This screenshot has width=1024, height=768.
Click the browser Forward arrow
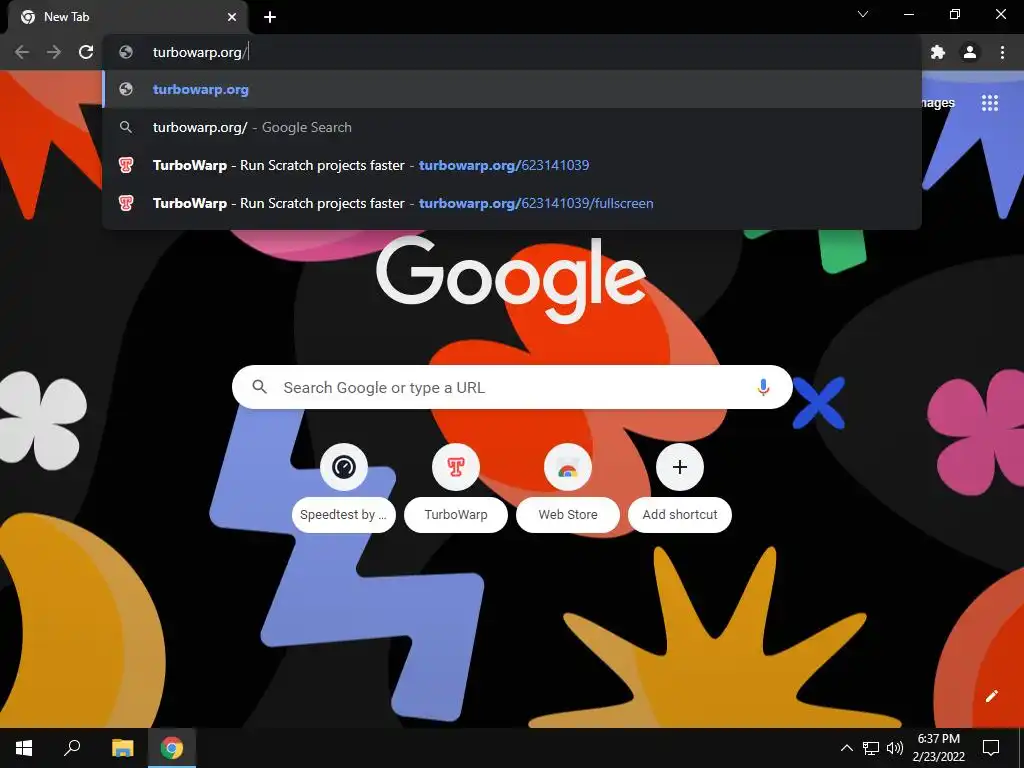point(54,52)
